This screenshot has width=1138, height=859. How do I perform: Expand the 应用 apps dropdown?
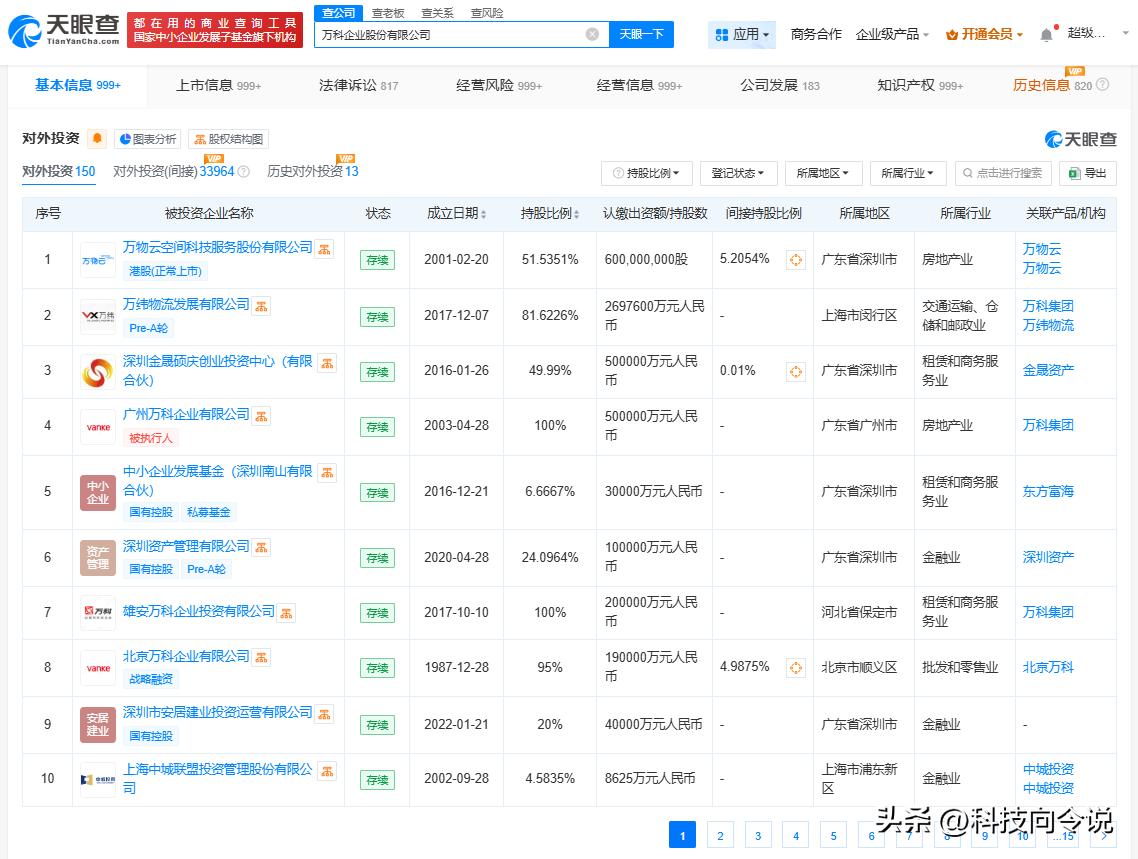tap(742, 34)
